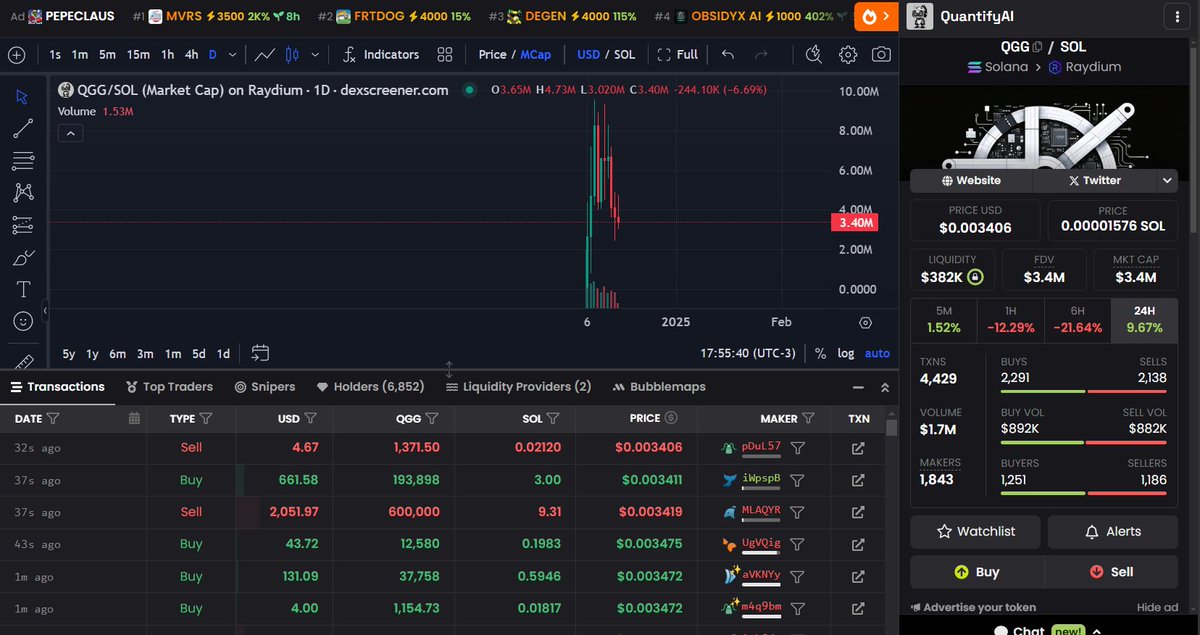Open the go-to-date calendar icon
The width and height of the screenshot is (1200, 635).
click(260, 352)
